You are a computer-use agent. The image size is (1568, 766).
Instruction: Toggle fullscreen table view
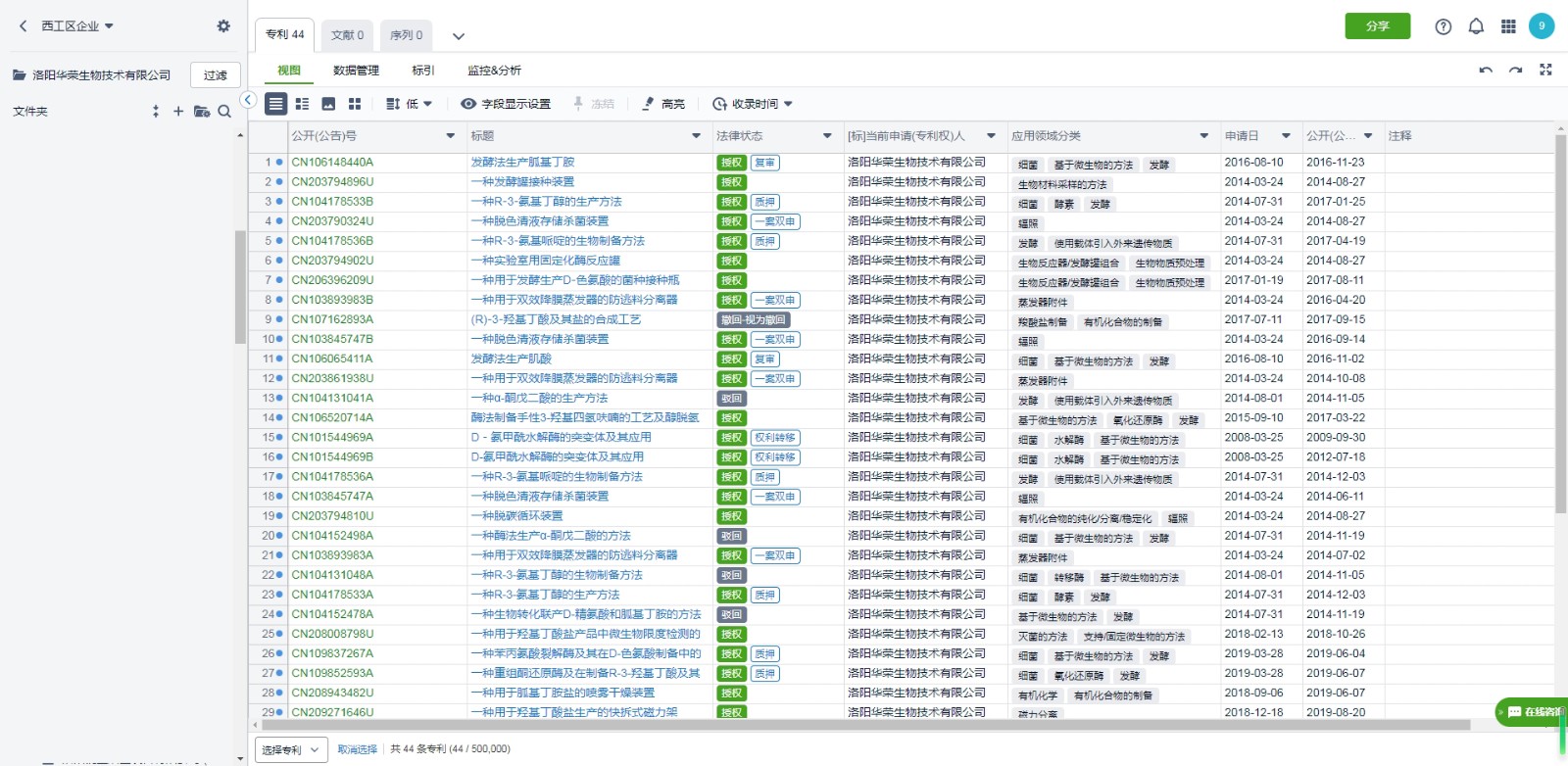coord(1545,71)
